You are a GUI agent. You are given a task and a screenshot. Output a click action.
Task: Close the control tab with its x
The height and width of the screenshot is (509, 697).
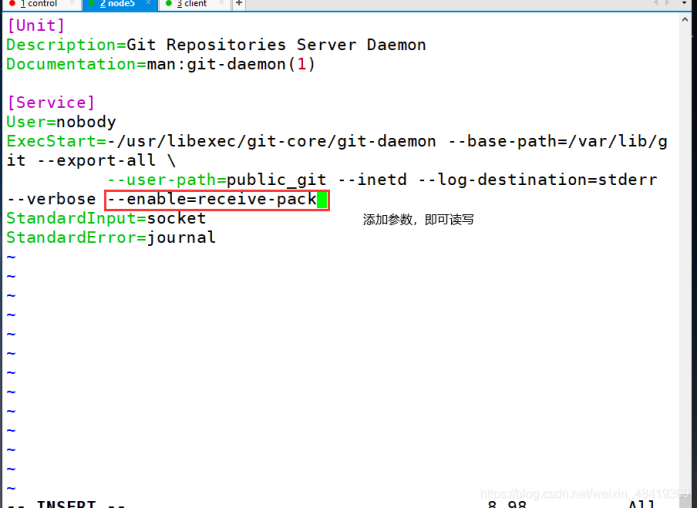(x=72, y=3)
